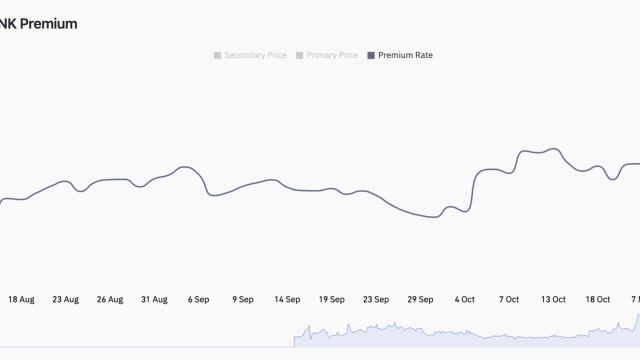Click the Premium chart title
Screen dimensions: 640x360
[38, 24]
